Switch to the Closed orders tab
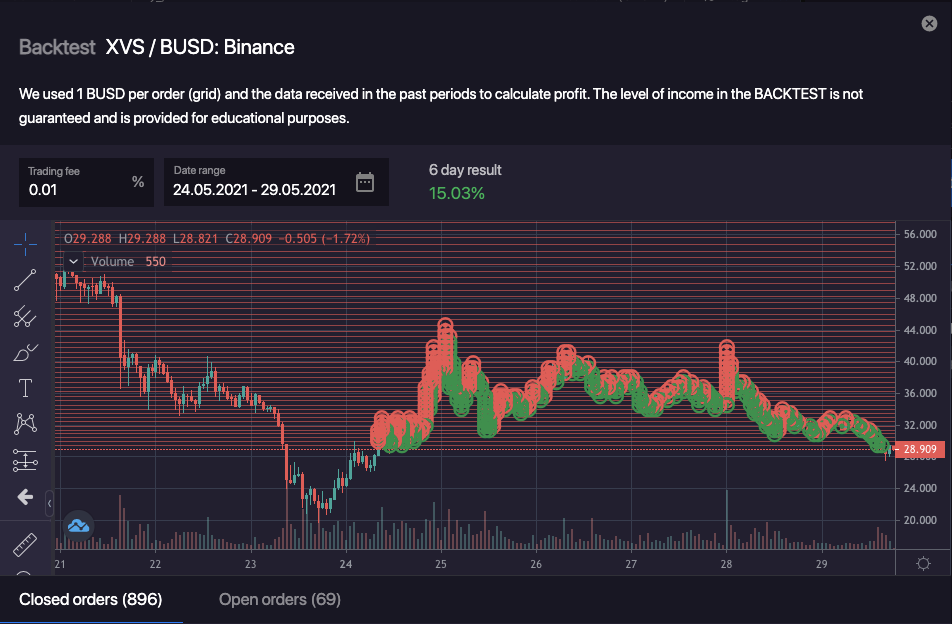This screenshot has height=624, width=952. pyautogui.click(x=90, y=599)
